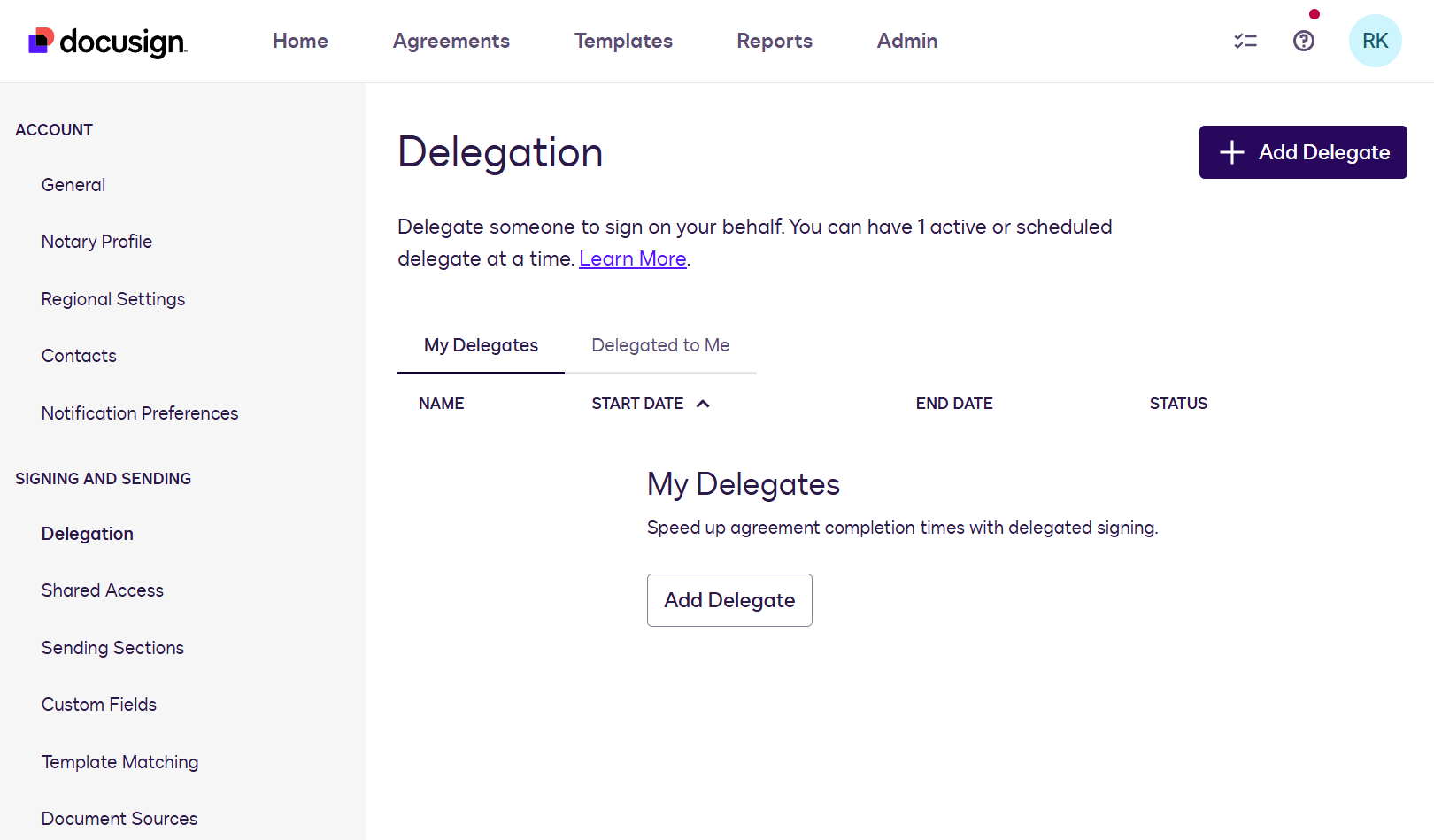Screen dimensions: 1434x840
Task: Select Delegation in the sidebar
Action: tap(88, 534)
